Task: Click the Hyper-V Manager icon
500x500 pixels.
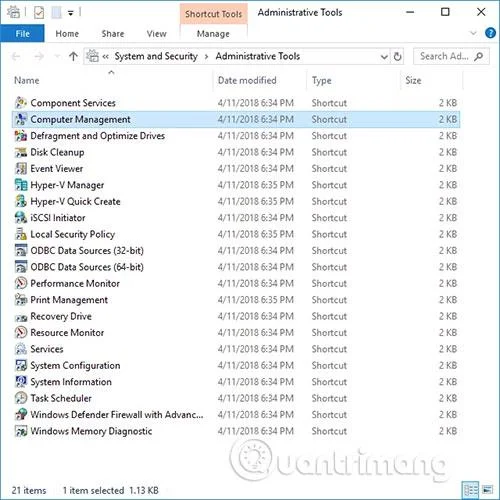Action: click(x=21, y=185)
